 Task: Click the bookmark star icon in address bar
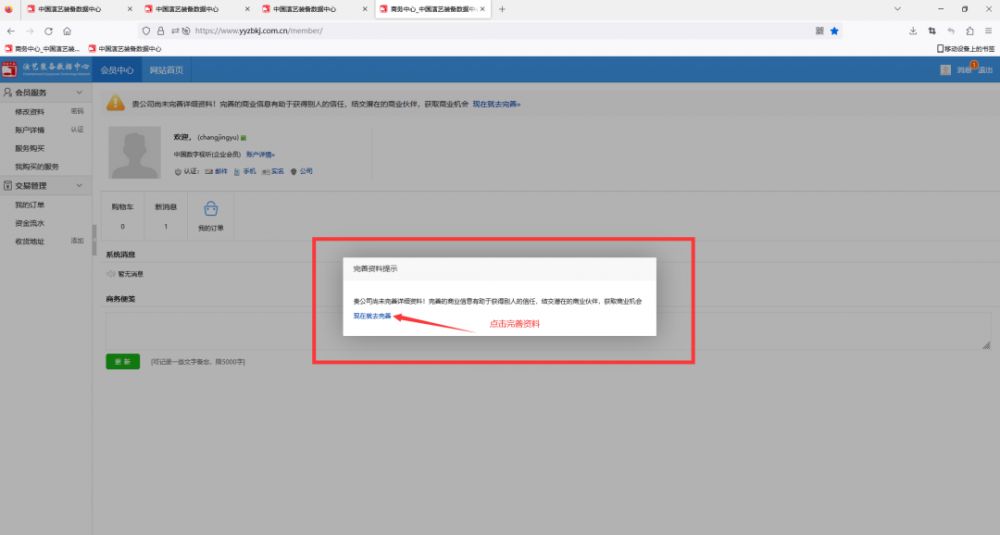coord(835,31)
